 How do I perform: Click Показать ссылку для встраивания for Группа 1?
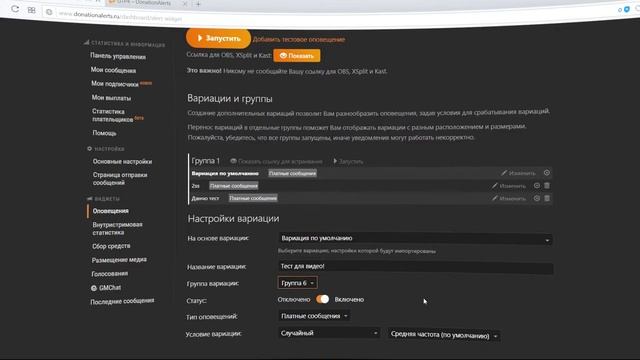pyautogui.click(x=276, y=162)
